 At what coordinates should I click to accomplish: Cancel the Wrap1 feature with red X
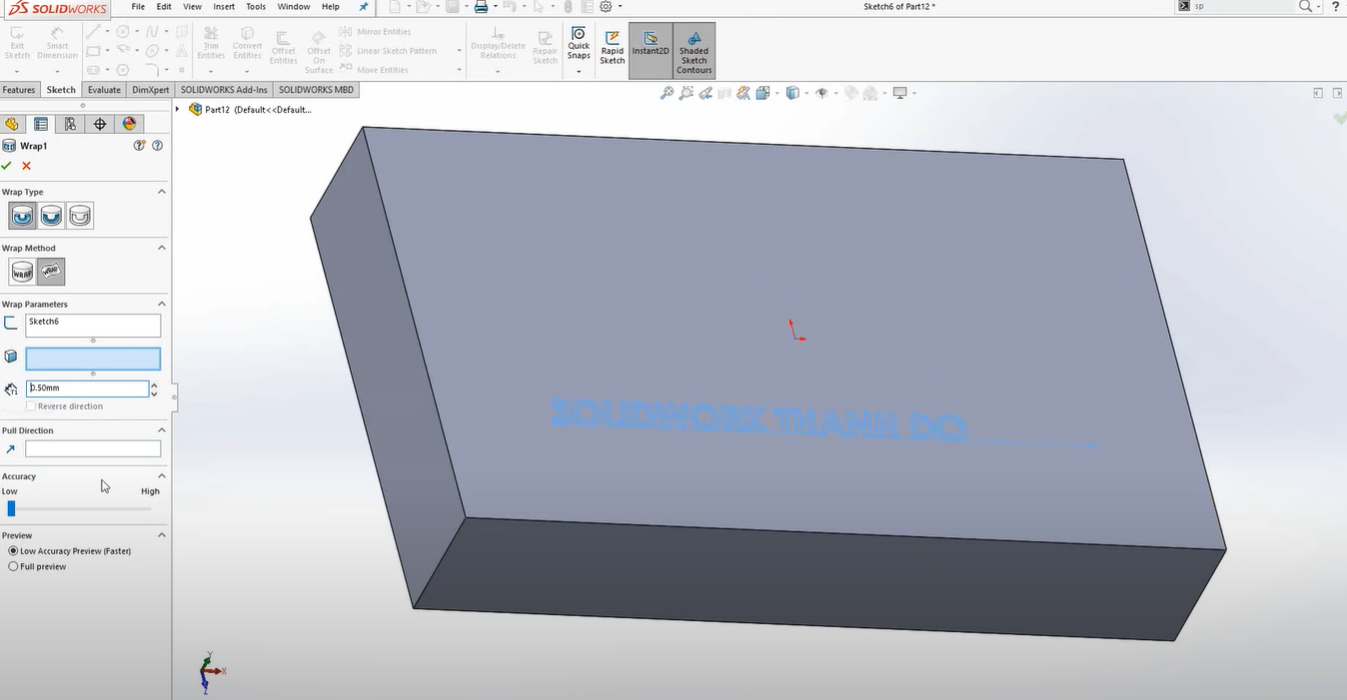27,166
